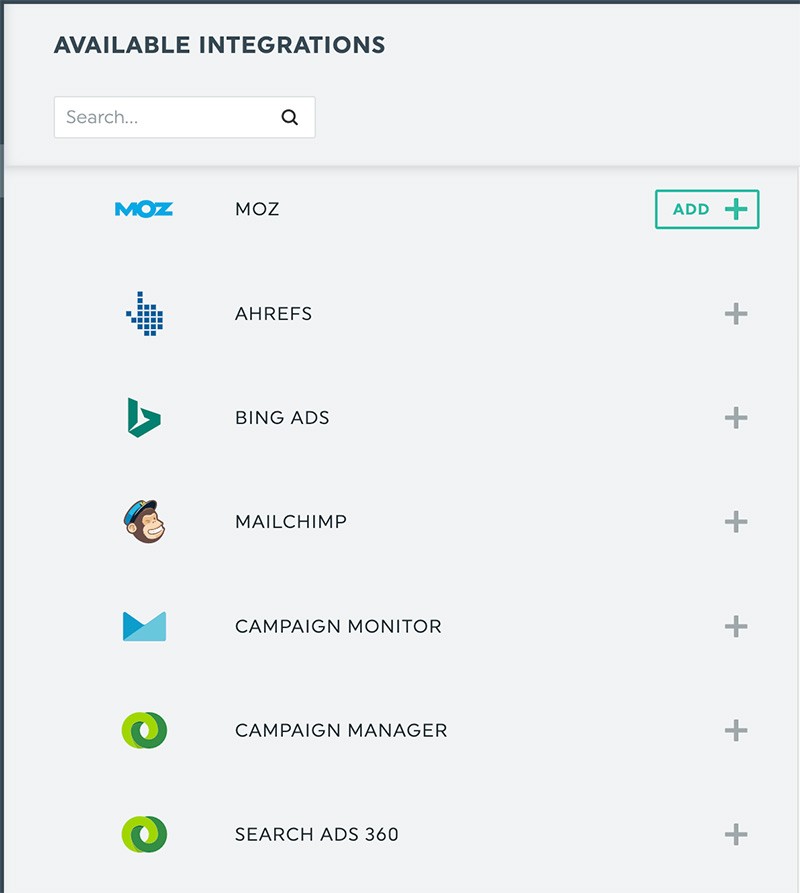The height and width of the screenshot is (893, 800).
Task: Add Bing Ads using plus icon
Action: pos(736,418)
